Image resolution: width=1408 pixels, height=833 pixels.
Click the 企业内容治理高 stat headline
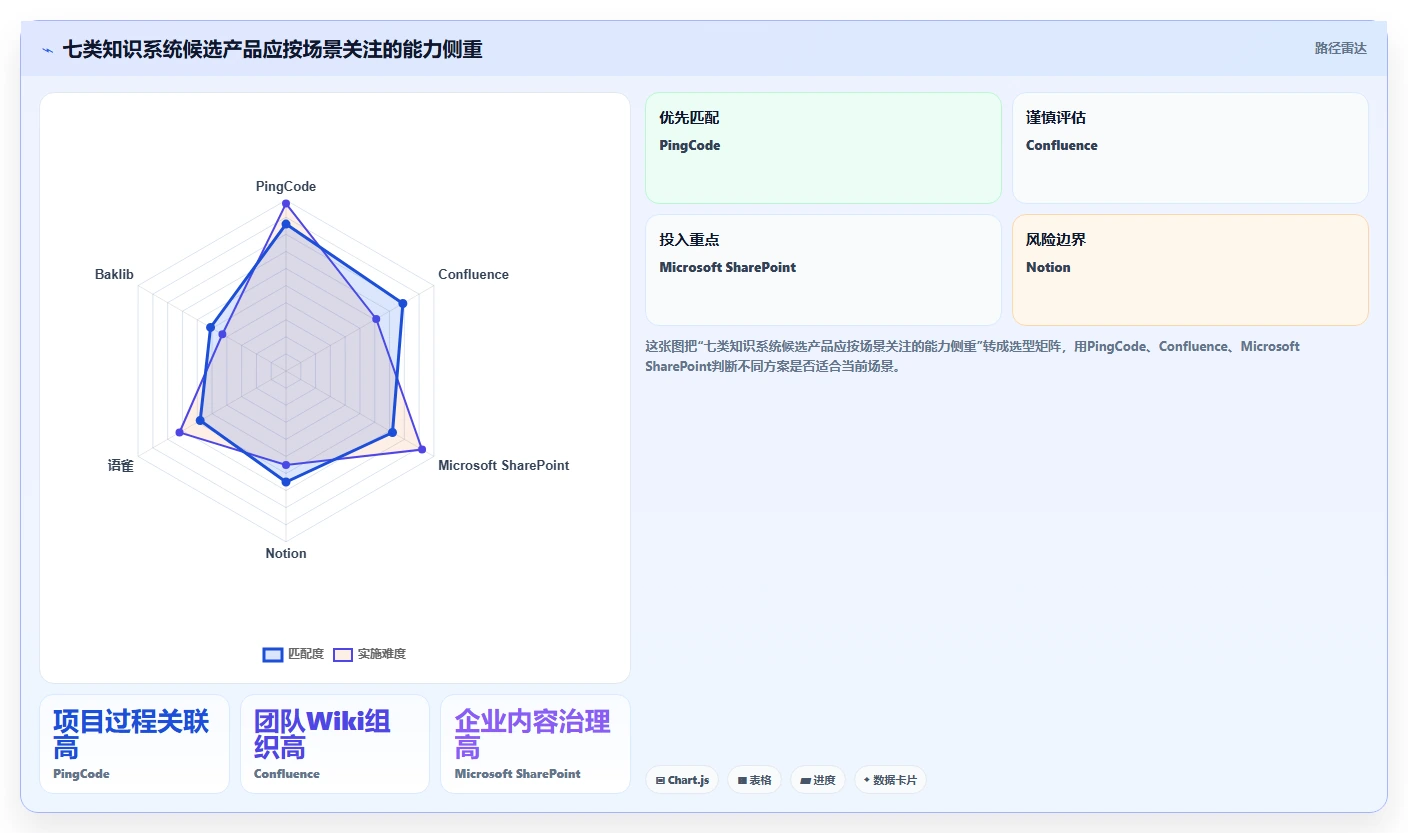click(533, 735)
